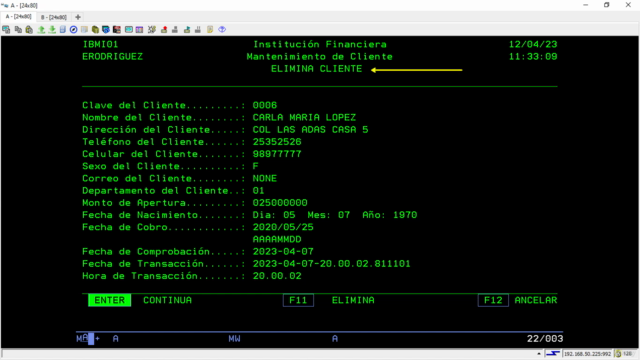The height and width of the screenshot is (360, 640).
Task: Click the highlighted ENTER button
Action: click(109, 300)
